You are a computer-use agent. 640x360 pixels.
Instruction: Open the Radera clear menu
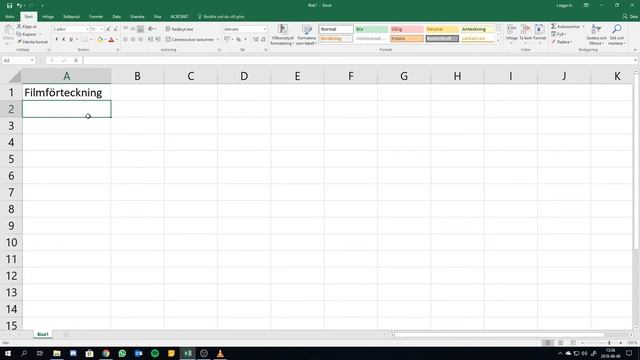tap(562, 42)
